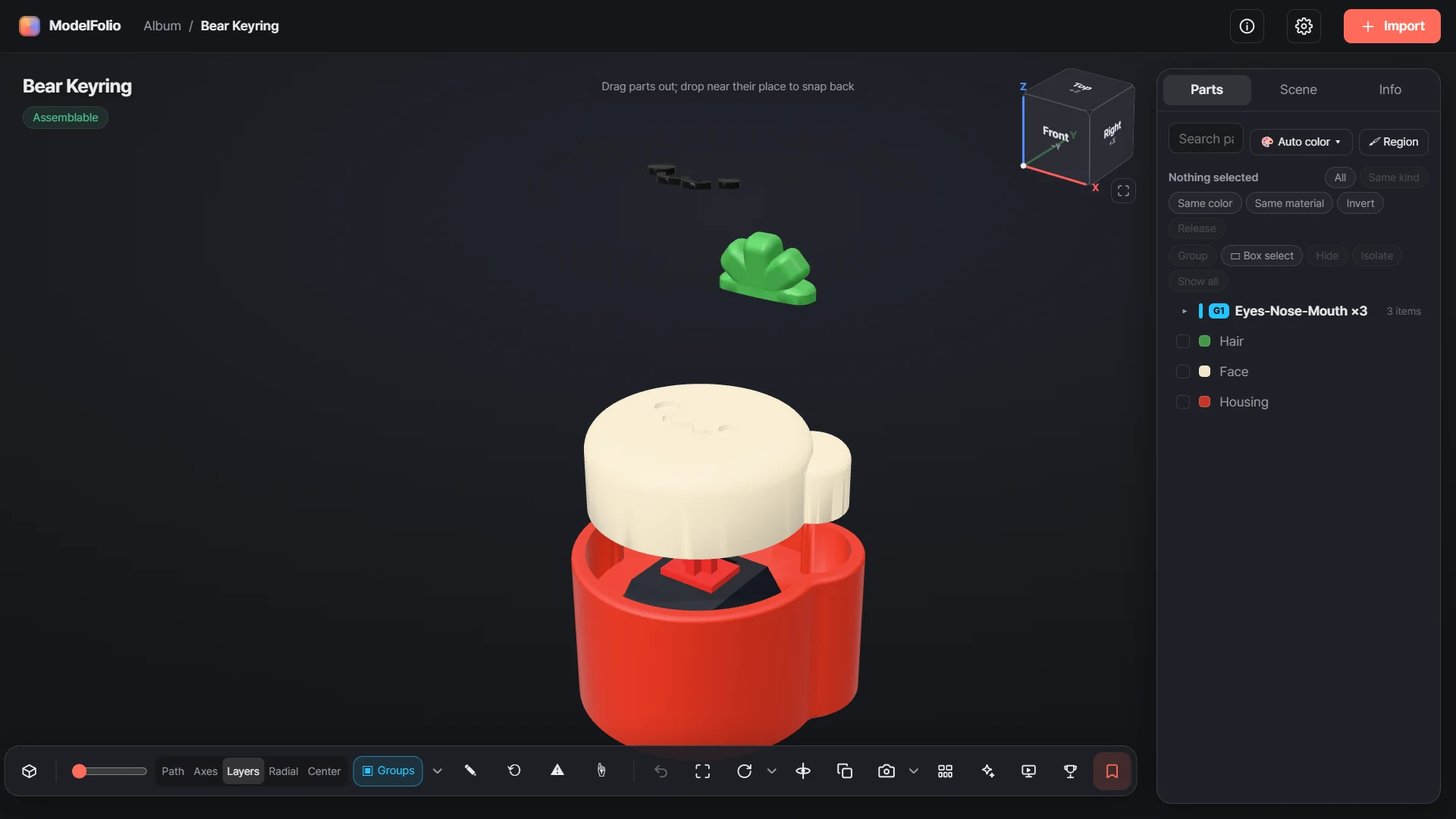Viewport: 1456px width, 819px height.
Task: Expand the Eyes-Nose-Mouth group
Action: pos(1184,311)
